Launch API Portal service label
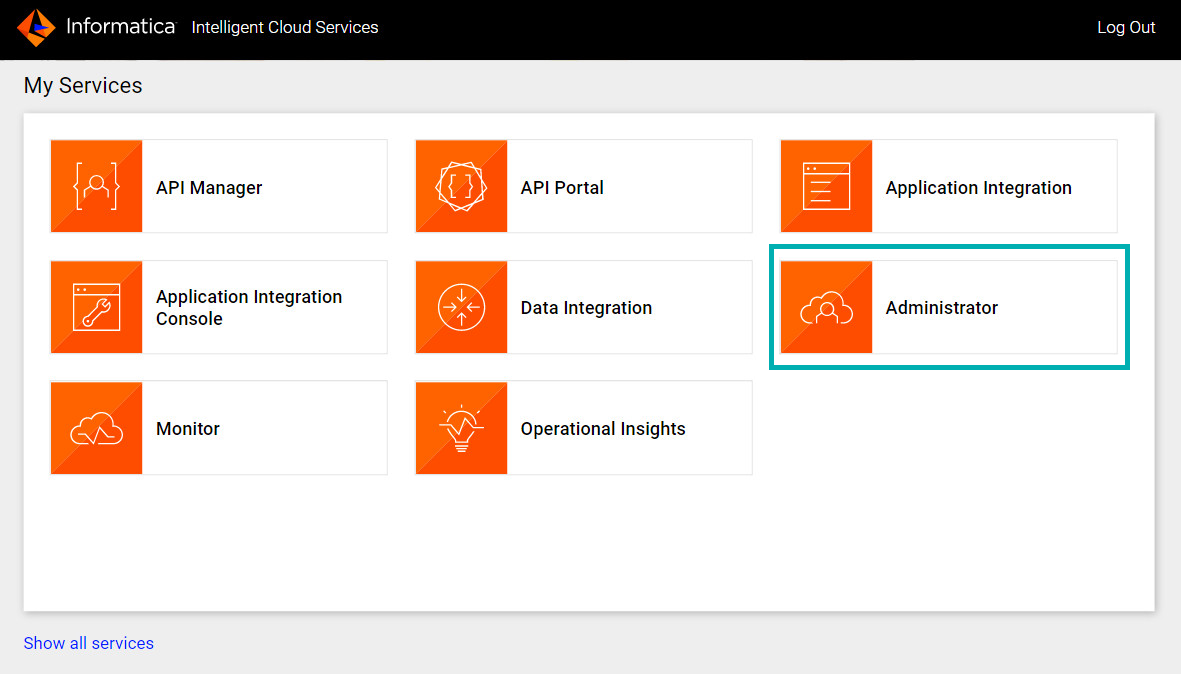This screenshot has height=674, width=1181. coord(562,188)
